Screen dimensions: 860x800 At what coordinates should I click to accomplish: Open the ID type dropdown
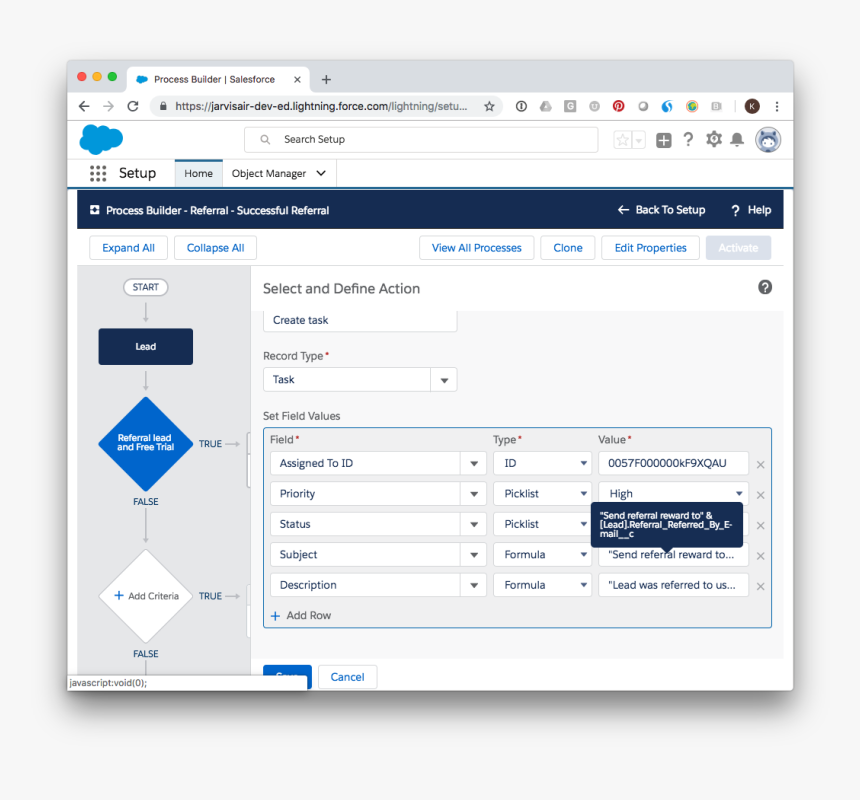(x=542, y=463)
